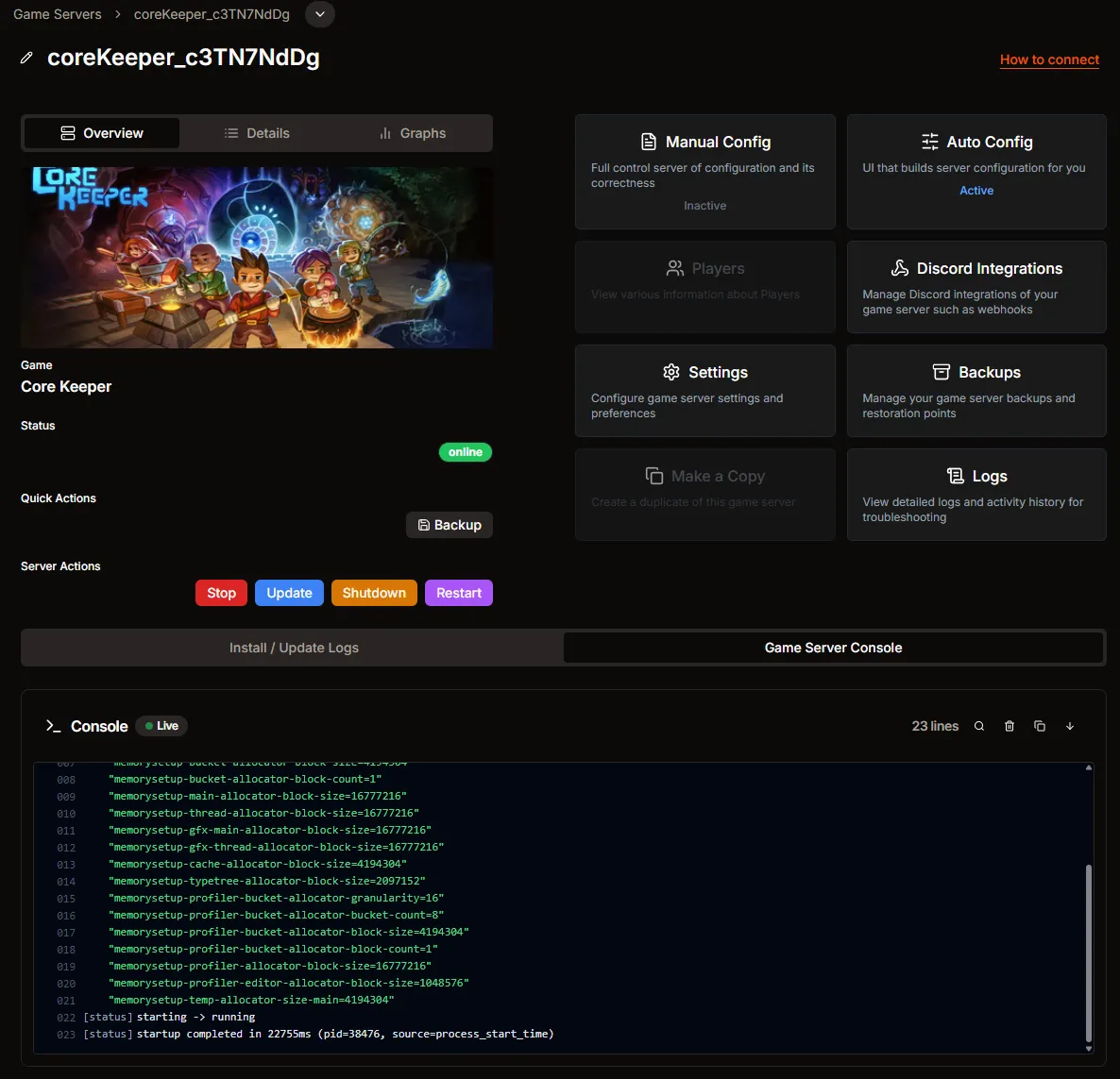This screenshot has height=1079, width=1120.
Task: Expand the server dropdown next to breadcrumb
Action: 320,14
